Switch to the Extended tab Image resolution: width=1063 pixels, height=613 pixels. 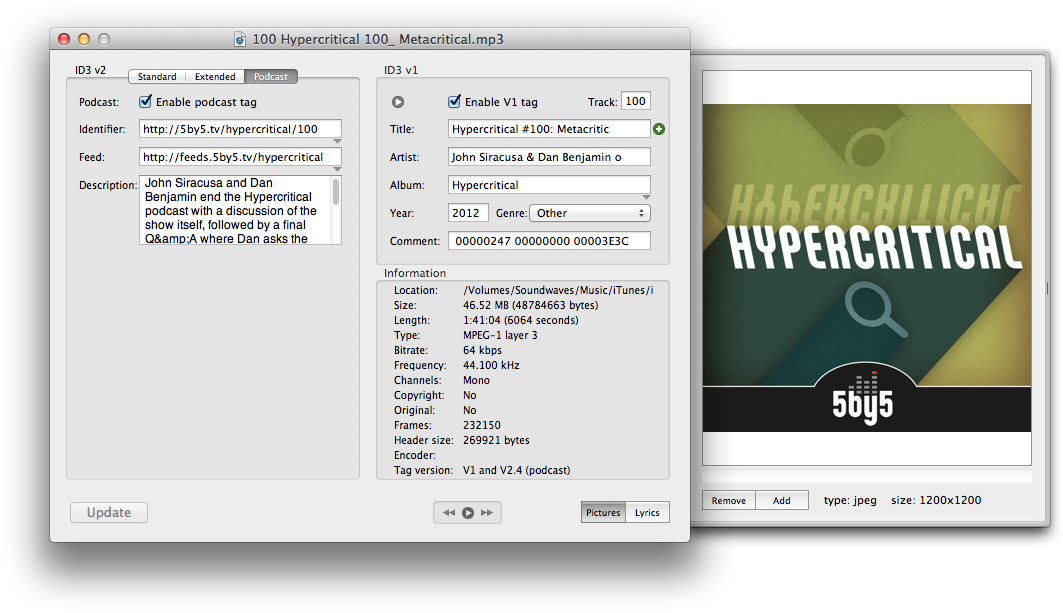pos(215,77)
